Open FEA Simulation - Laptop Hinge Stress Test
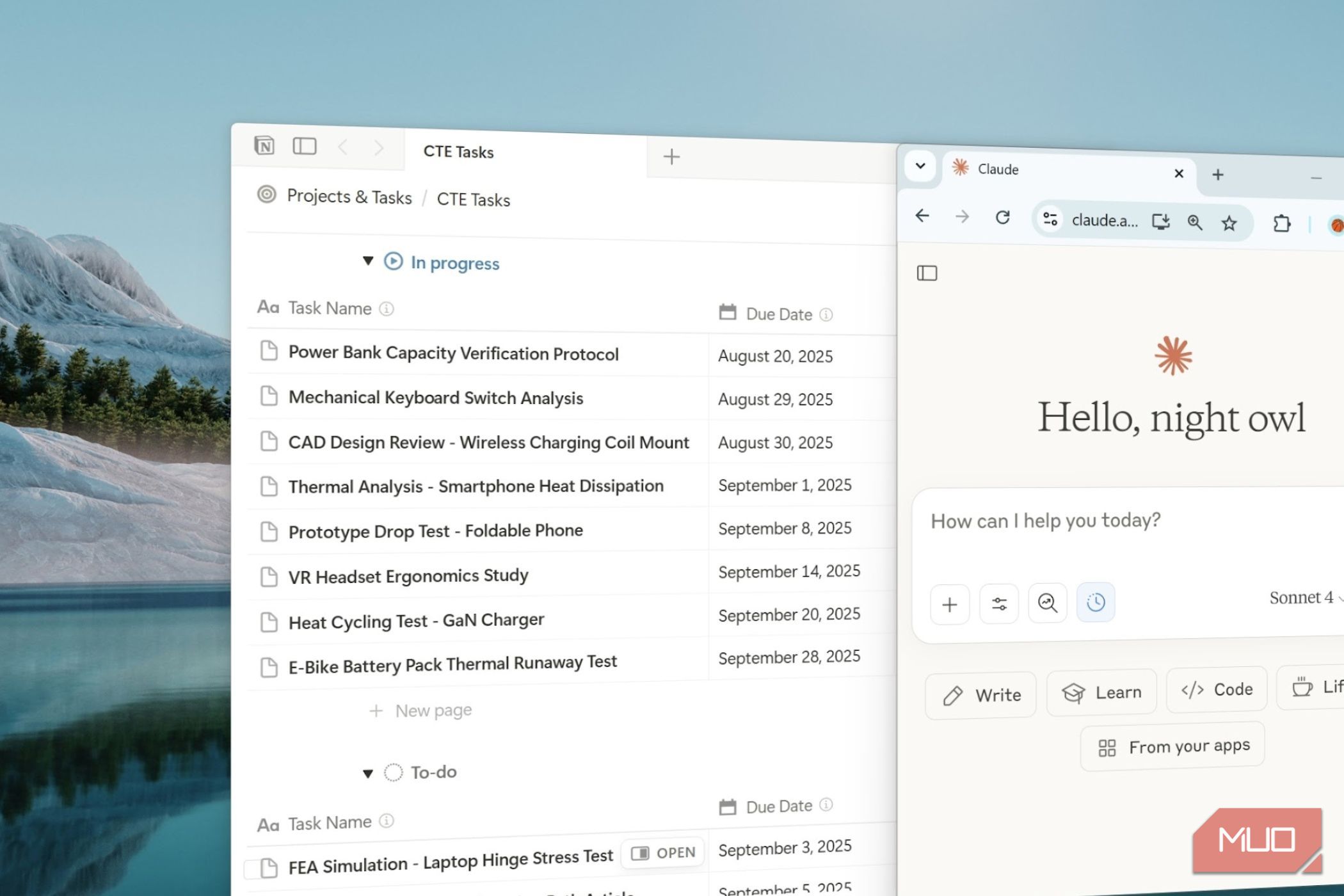 (451, 861)
